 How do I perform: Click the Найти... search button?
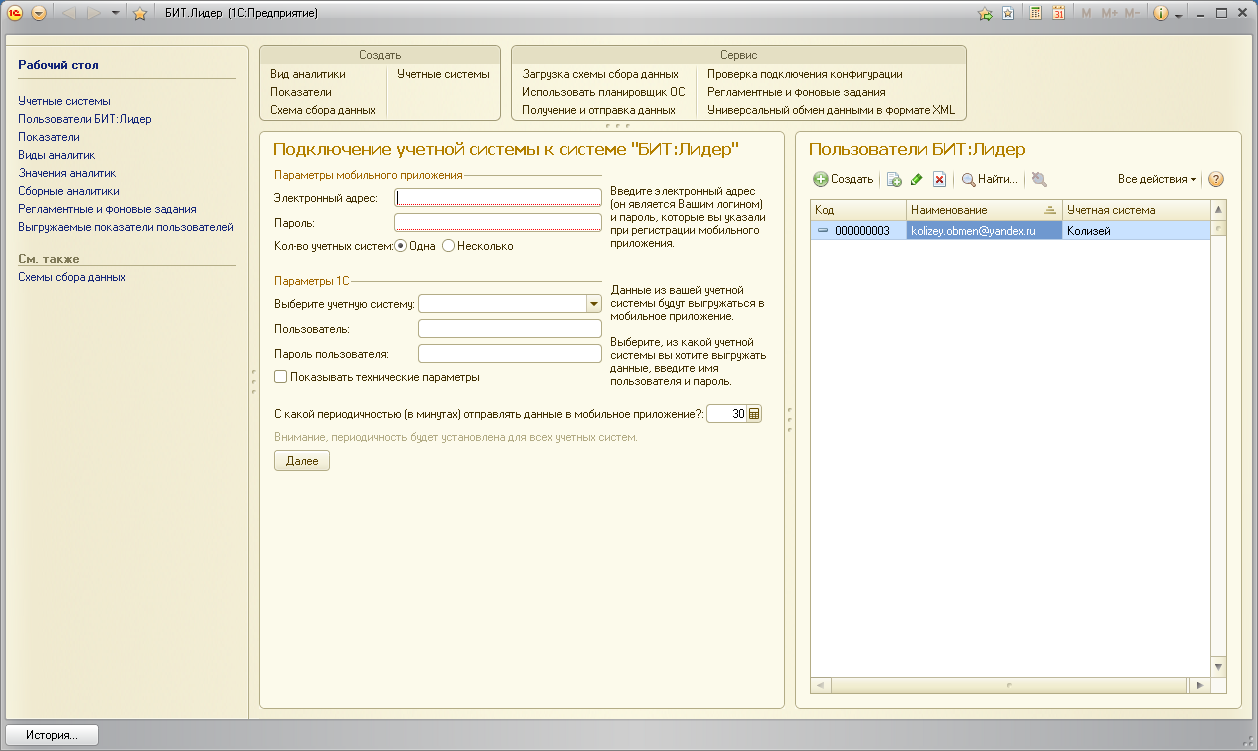tap(990, 180)
